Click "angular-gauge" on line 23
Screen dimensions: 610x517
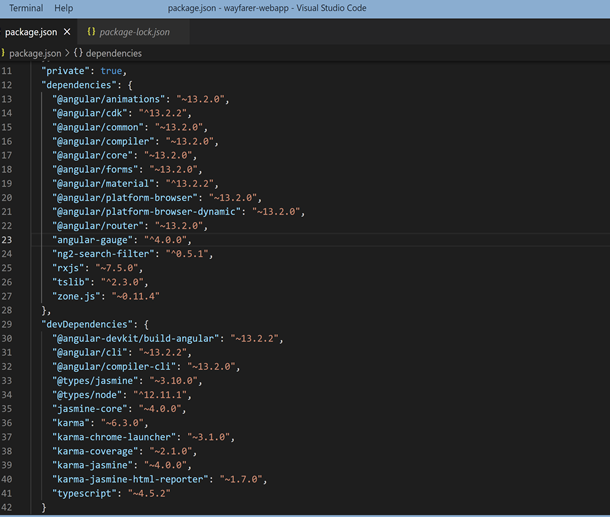pyautogui.click(x=93, y=240)
